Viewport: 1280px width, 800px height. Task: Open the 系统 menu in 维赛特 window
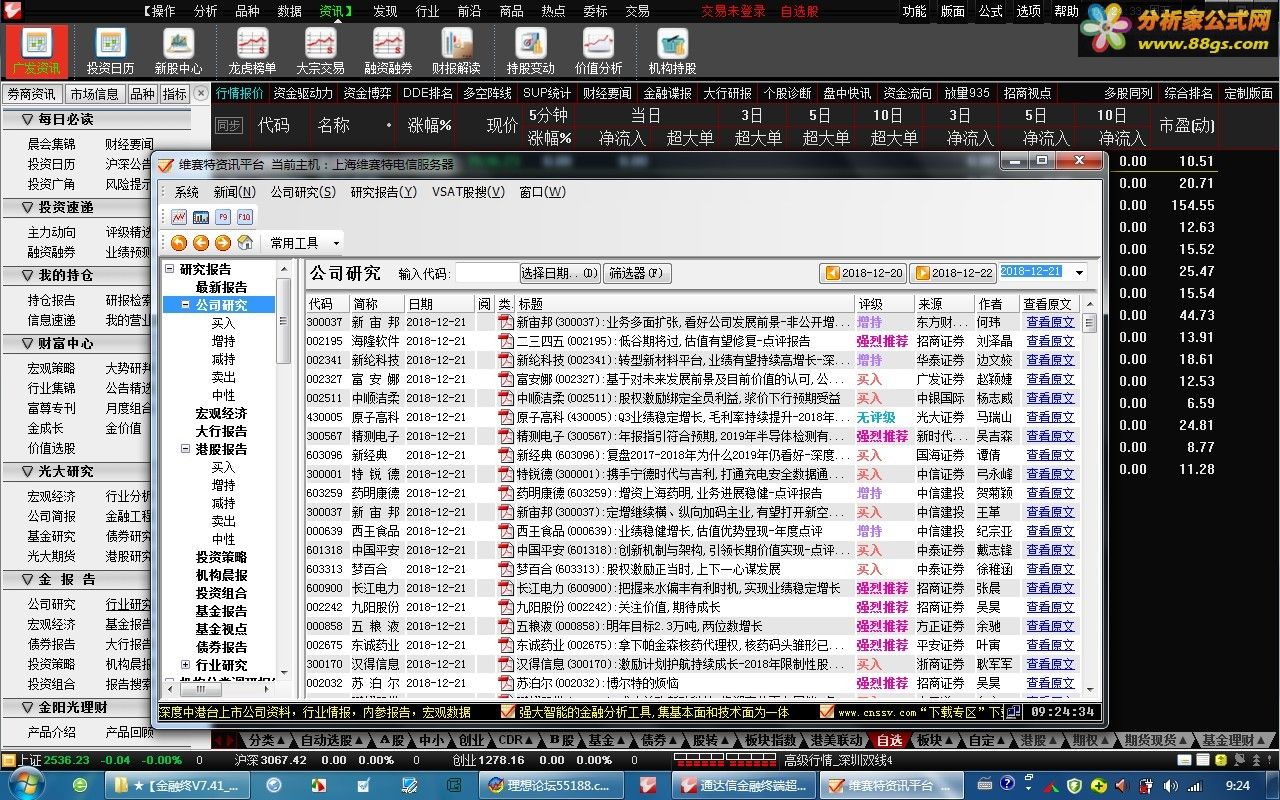[187, 192]
